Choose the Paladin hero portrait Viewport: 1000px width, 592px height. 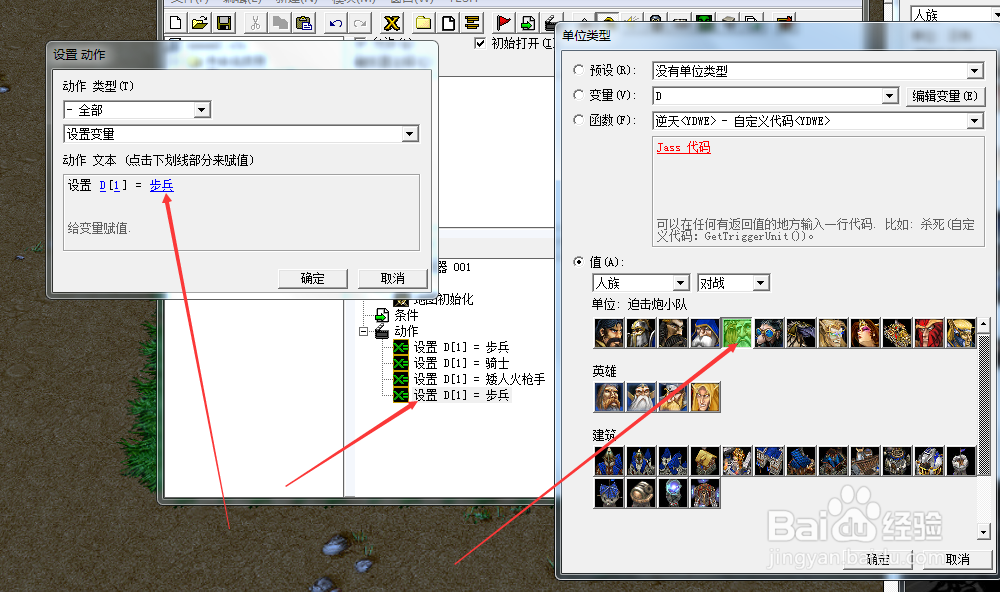tap(609, 397)
